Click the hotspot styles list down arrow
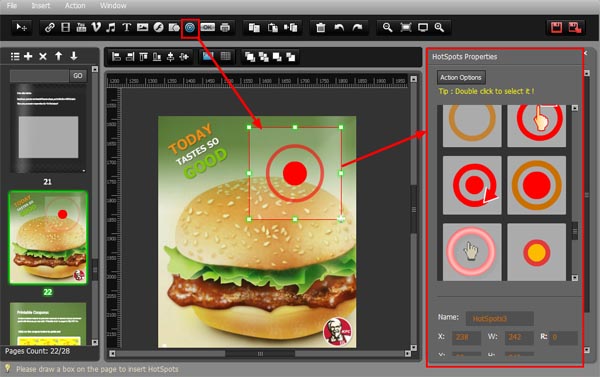 (x=575, y=277)
